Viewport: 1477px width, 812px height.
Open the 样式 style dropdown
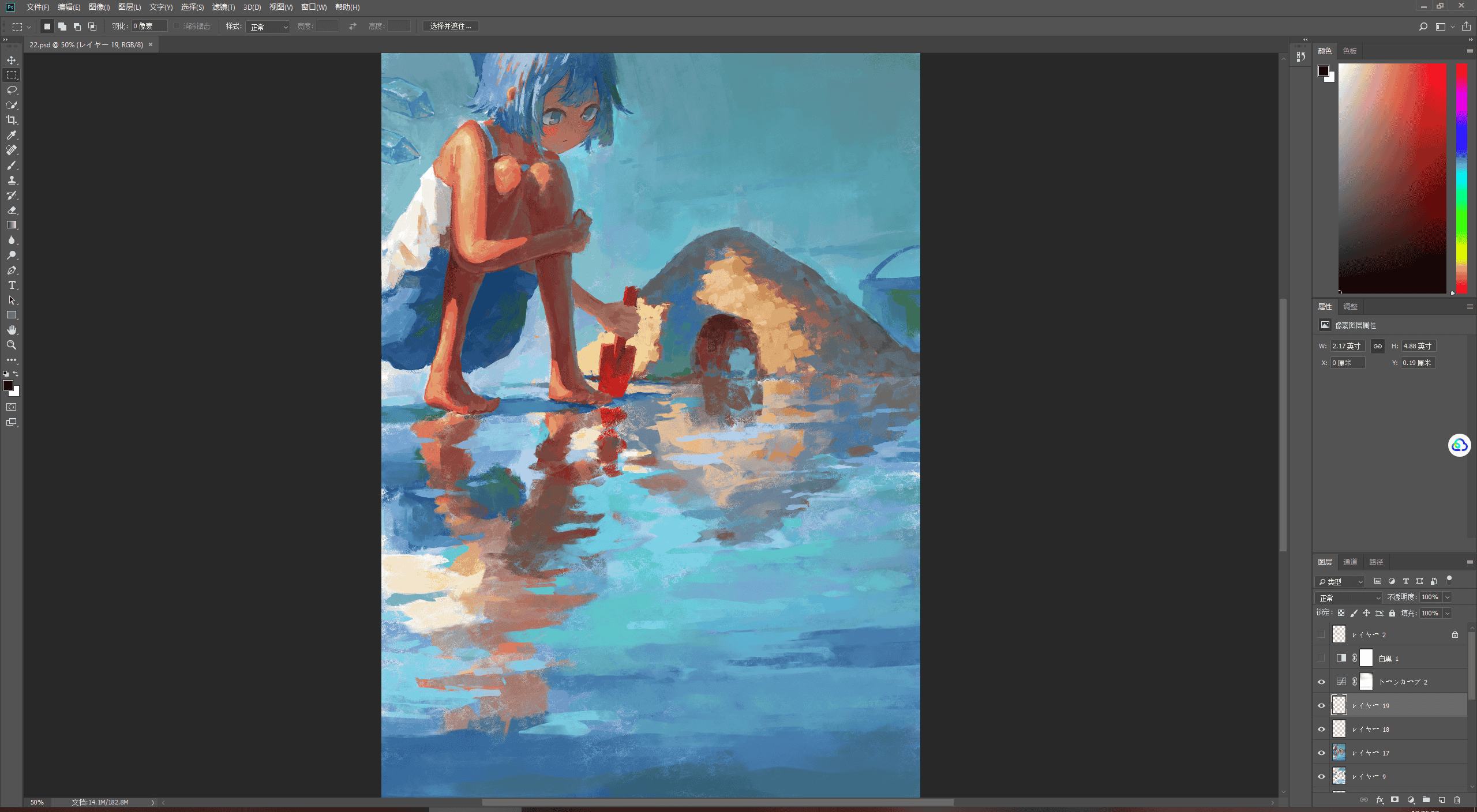pos(268,27)
